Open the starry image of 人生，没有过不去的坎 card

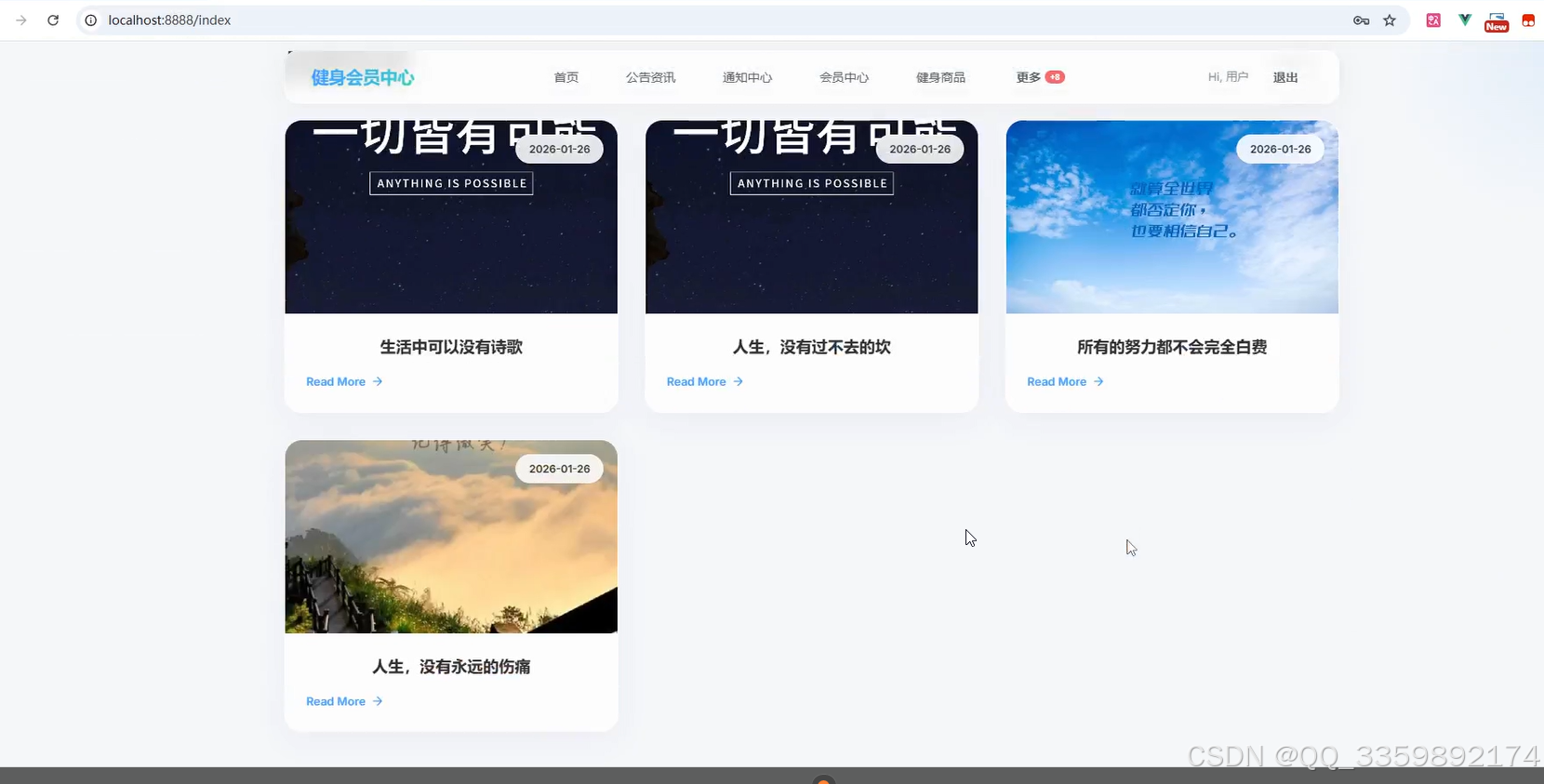coord(812,217)
